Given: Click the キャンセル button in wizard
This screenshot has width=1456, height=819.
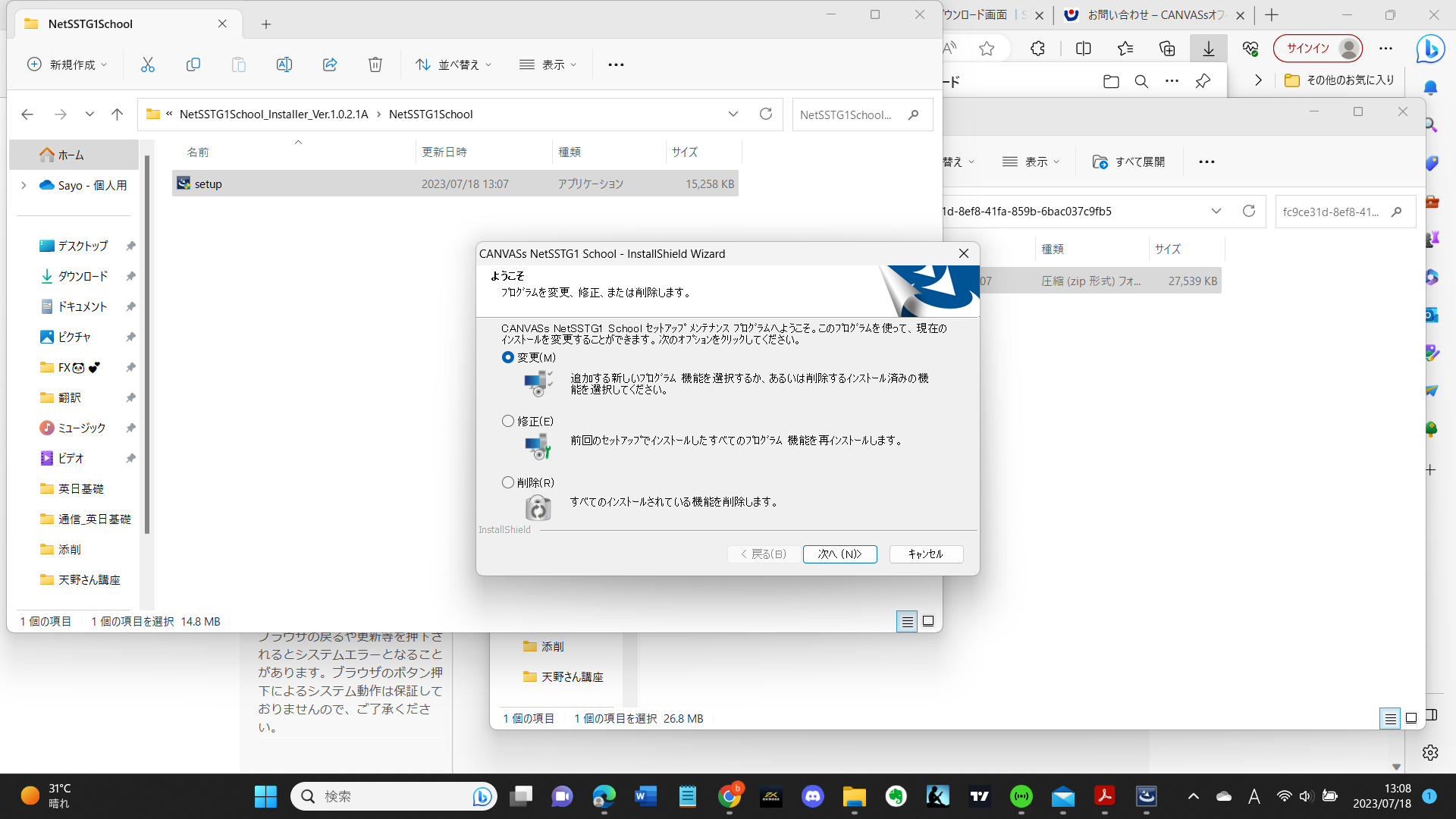Looking at the screenshot, I should pos(926,554).
